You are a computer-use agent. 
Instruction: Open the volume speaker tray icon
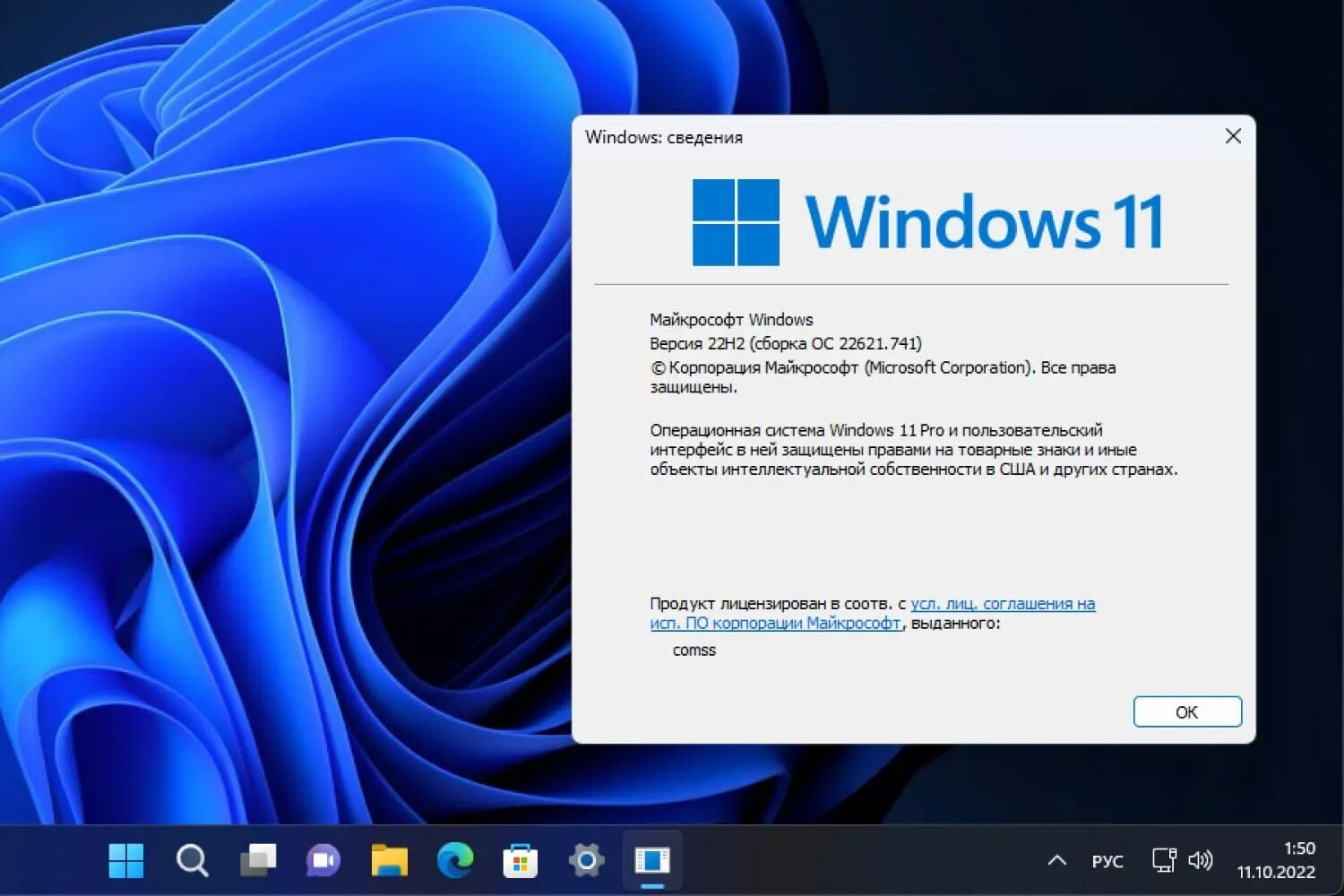(1201, 860)
